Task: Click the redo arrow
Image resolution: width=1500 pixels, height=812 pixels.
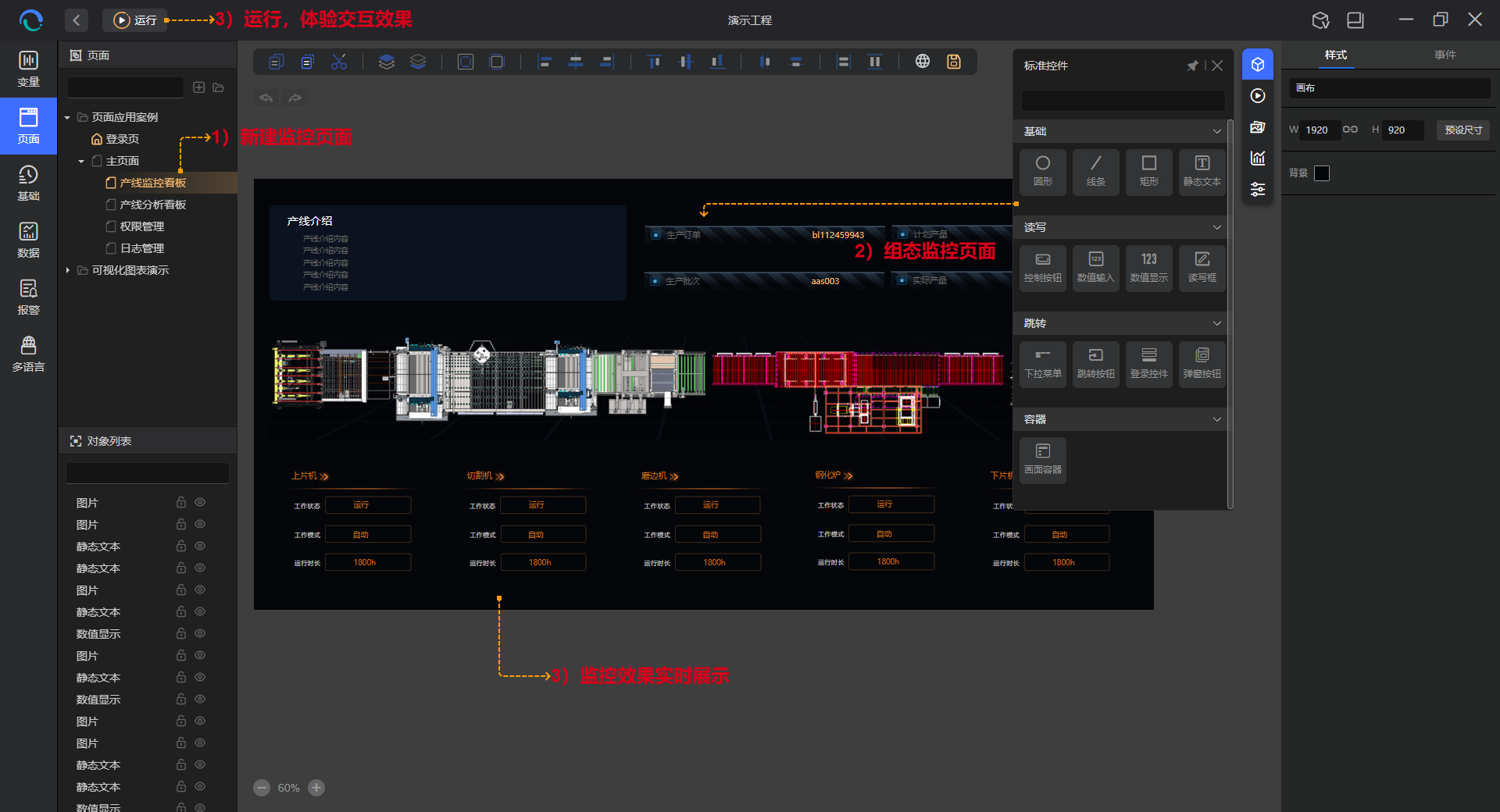Action: (295, 98)
